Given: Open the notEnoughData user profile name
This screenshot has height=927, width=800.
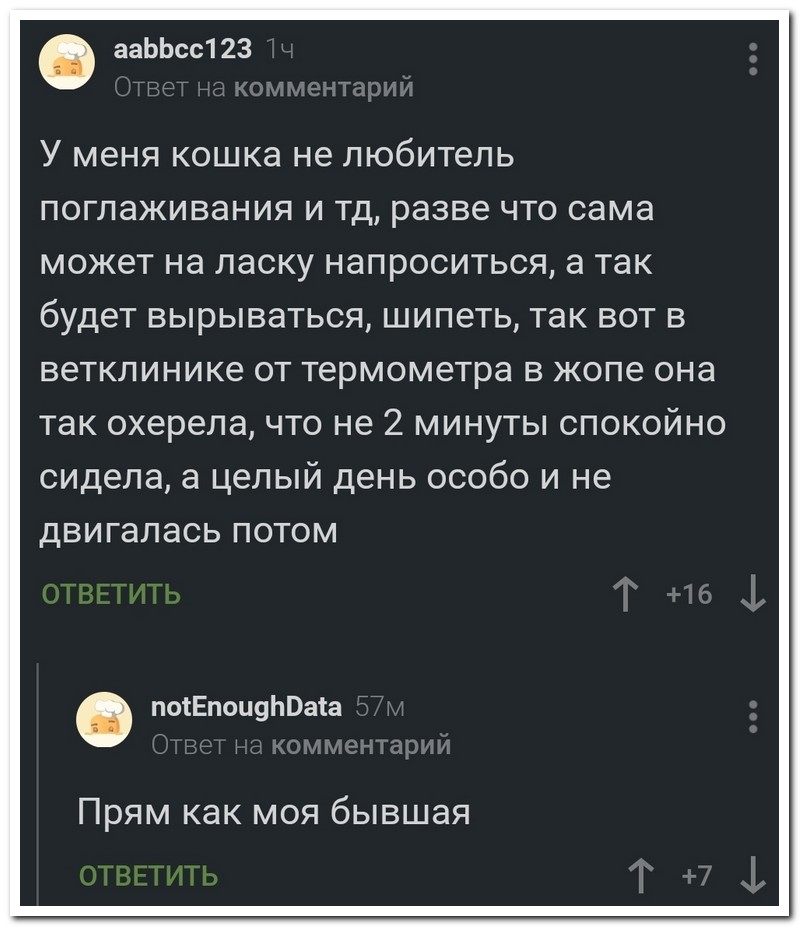Looking at the screenshot, I should coord(244,707).
